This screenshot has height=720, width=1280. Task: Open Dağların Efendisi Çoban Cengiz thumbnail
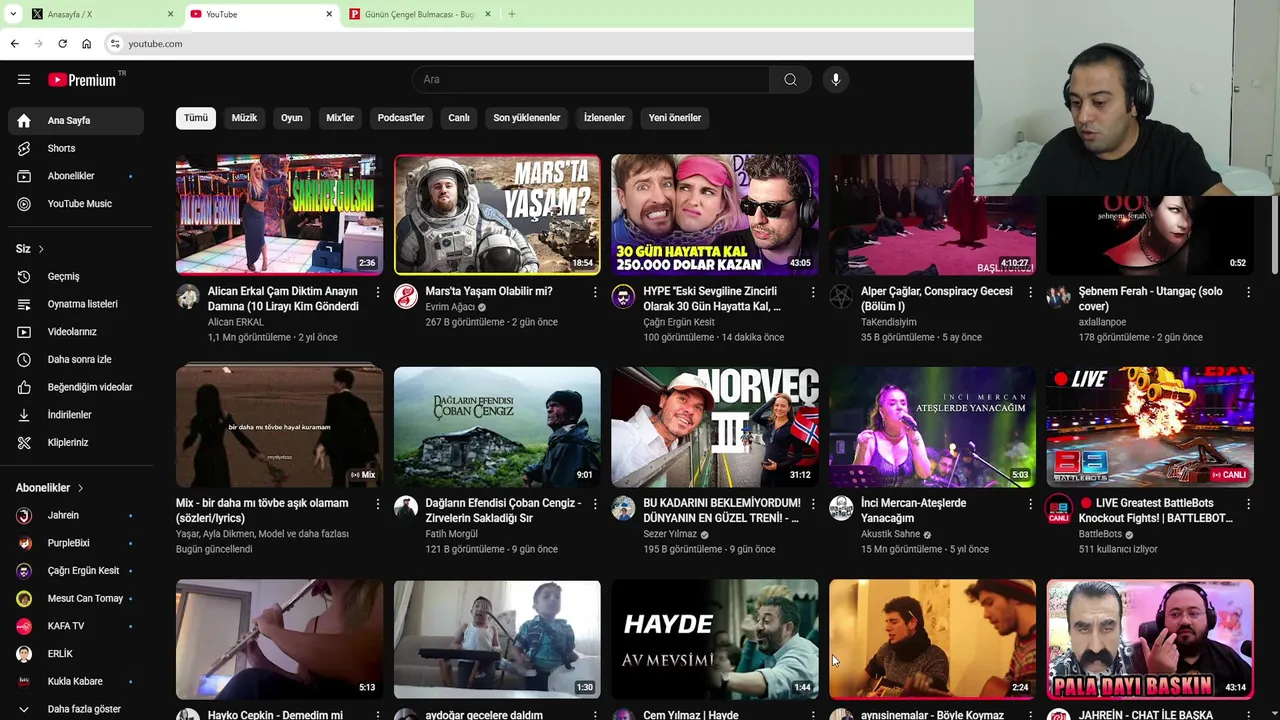pos(497,427)
